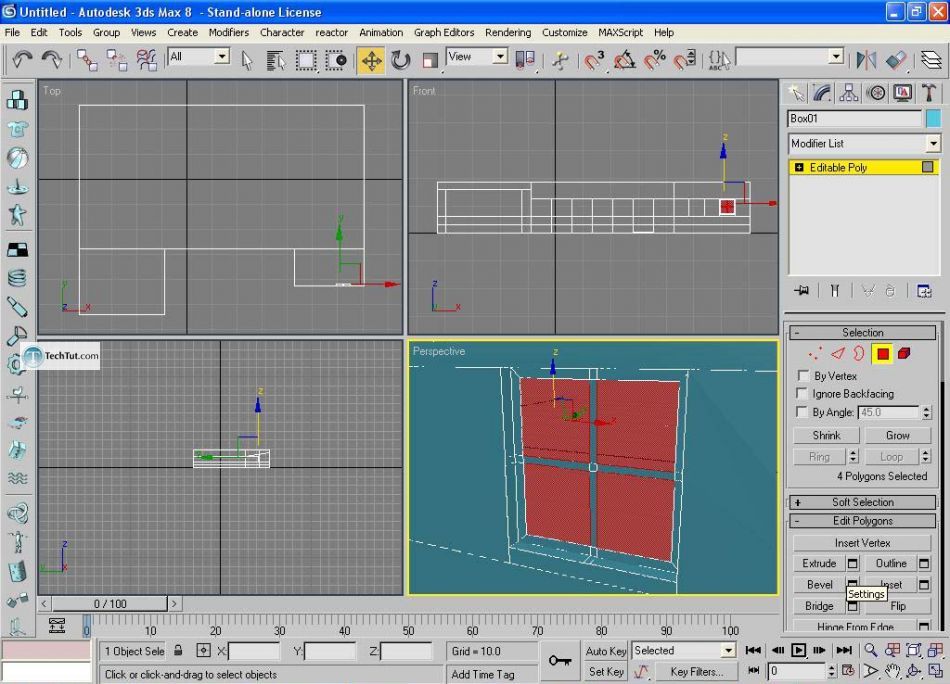Toggle absolute/offset transform type-in mode

pos(204,651)
